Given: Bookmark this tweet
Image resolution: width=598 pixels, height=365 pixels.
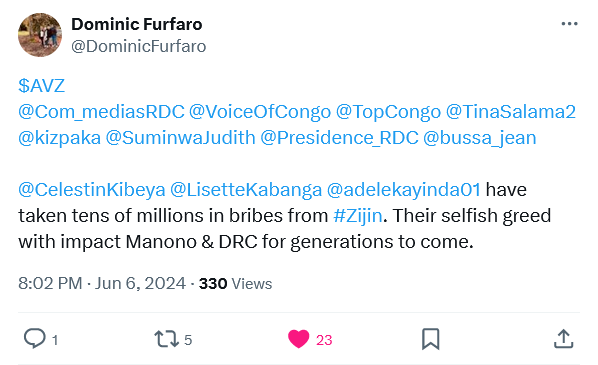Looking at the screenshot, I should point(431,339).
